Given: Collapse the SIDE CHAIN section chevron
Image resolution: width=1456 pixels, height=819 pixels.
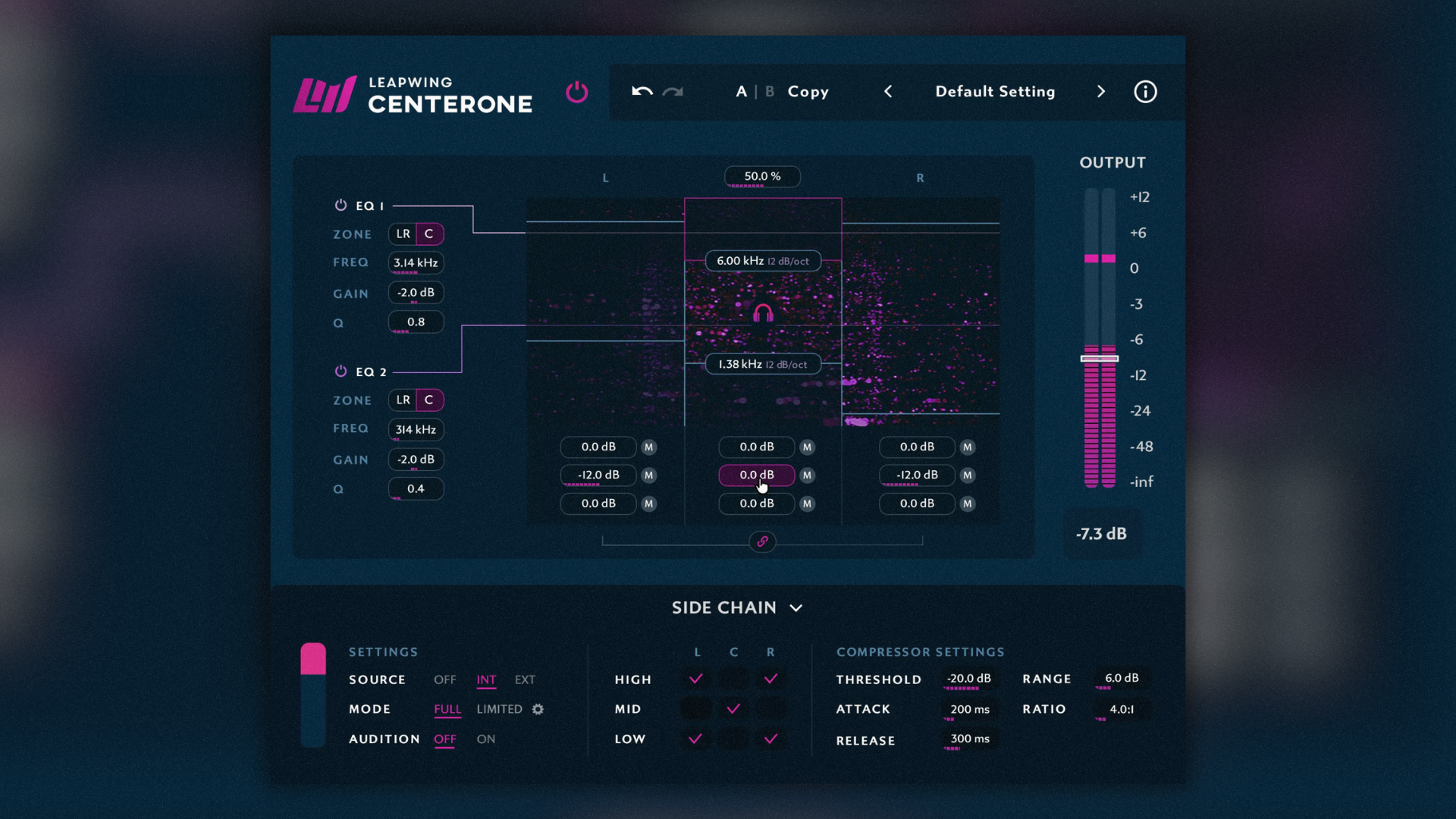Looking at the screenshot, I should [795, 608].
